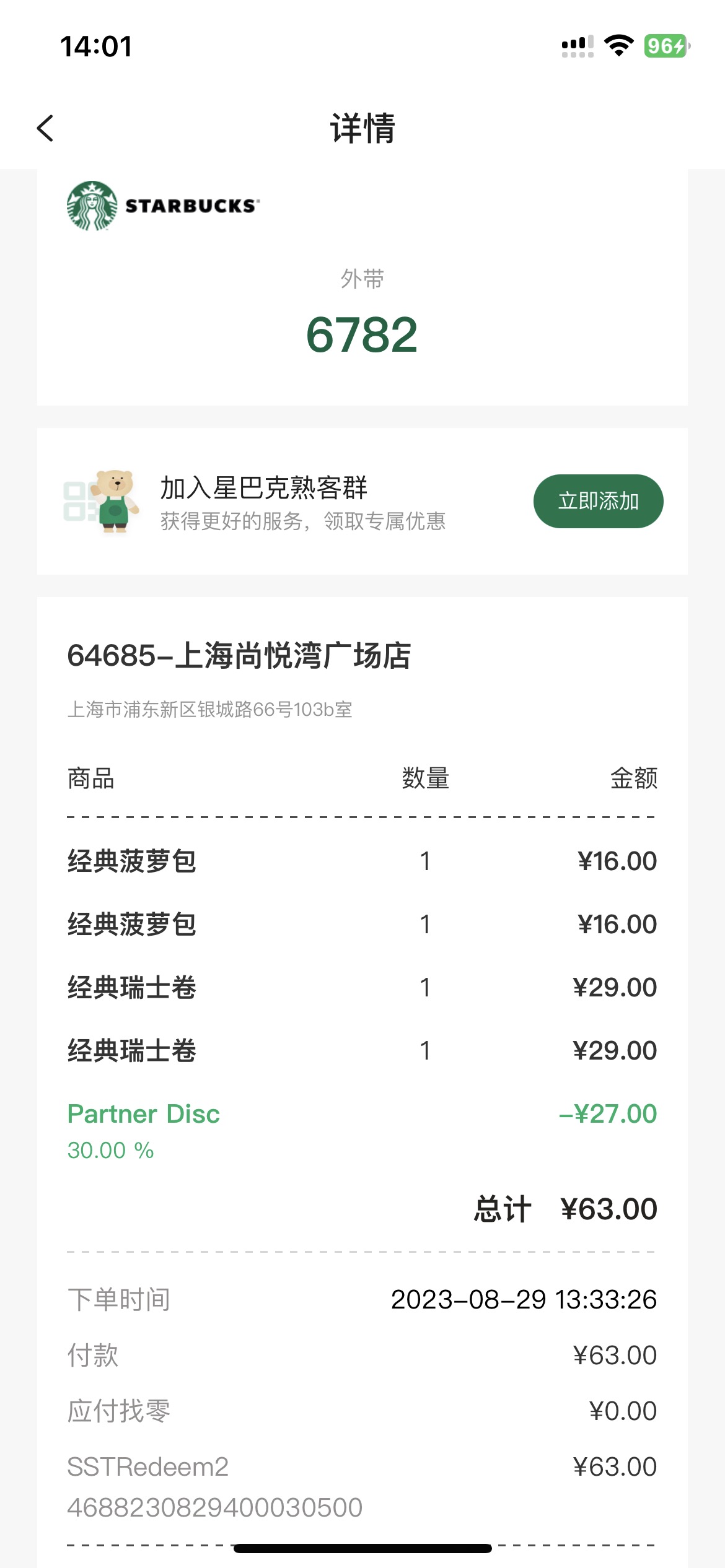Tap the bear mascot QR icon

tap(102, 502)
